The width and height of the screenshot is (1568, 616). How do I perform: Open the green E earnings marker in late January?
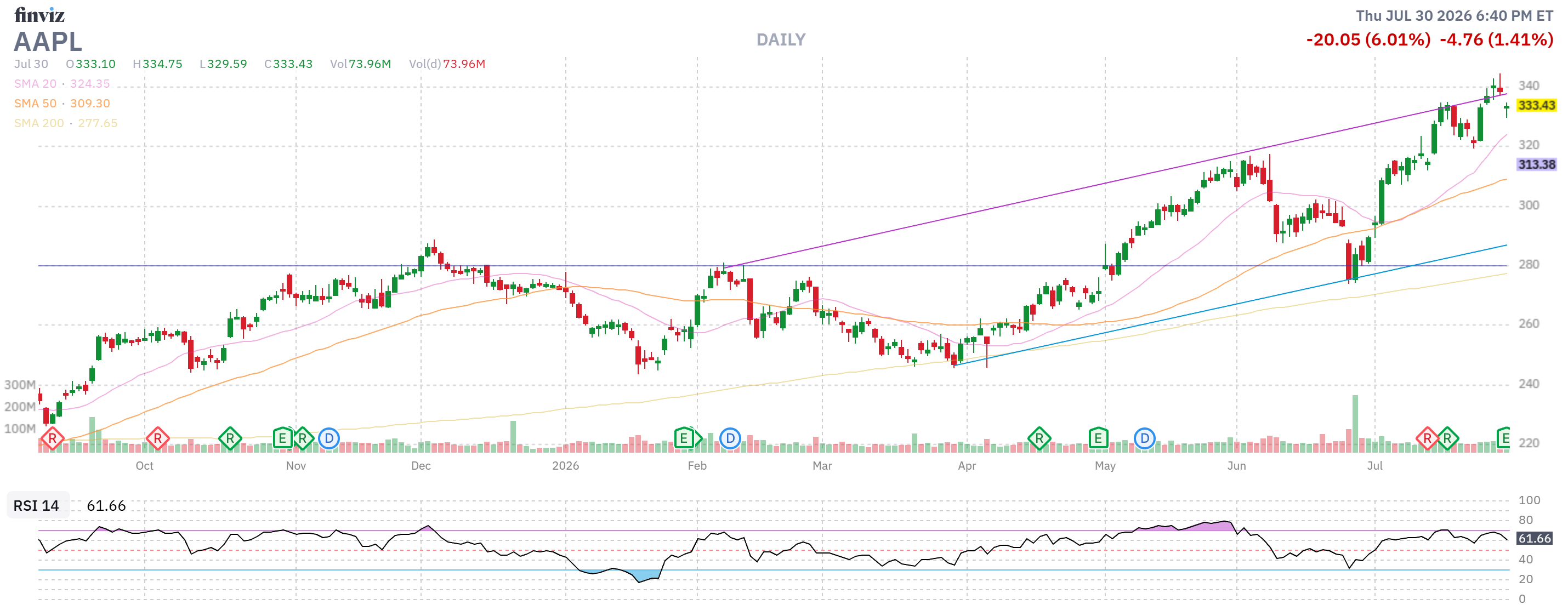684,438
